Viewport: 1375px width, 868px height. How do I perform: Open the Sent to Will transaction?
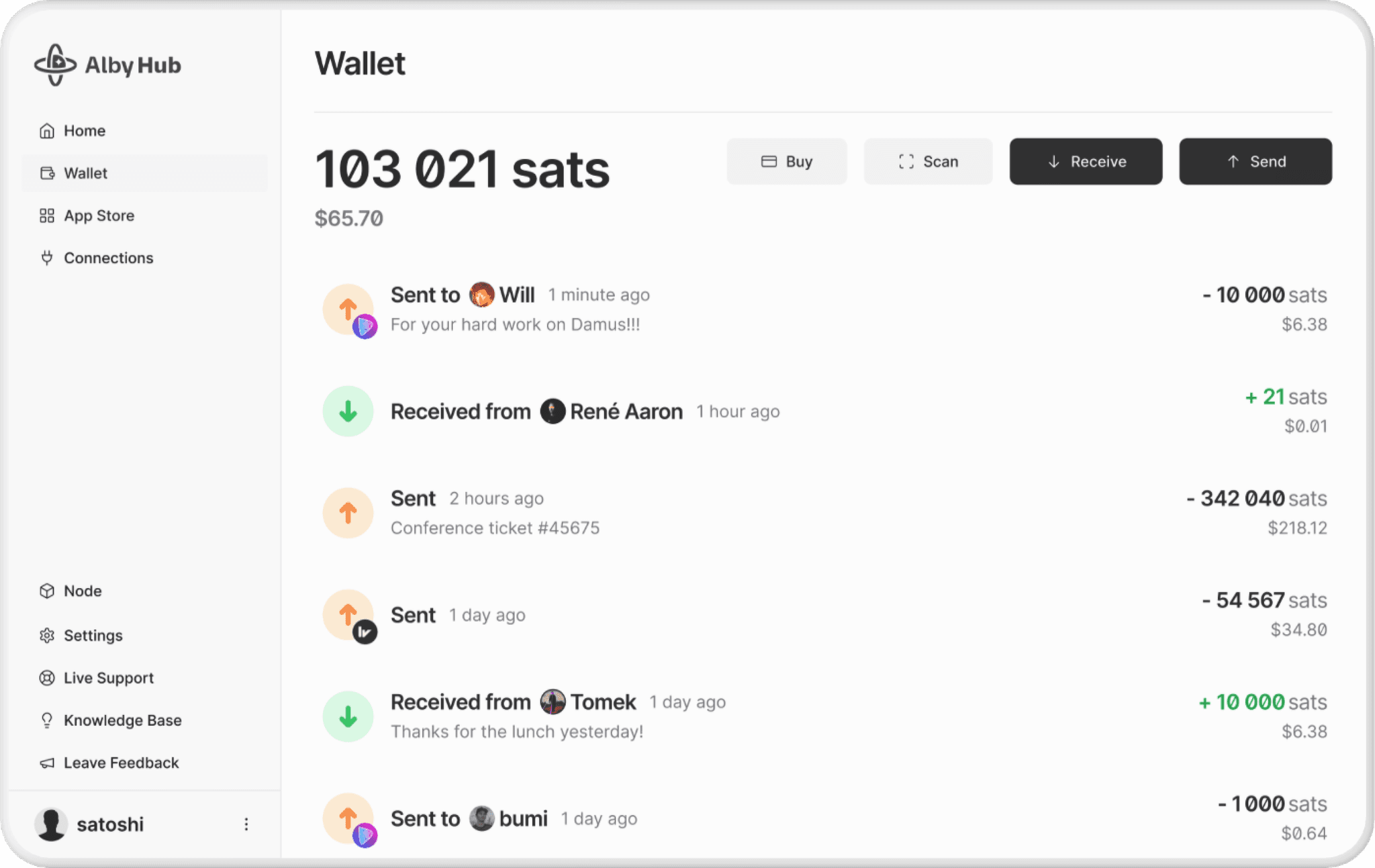click(x=824, y=309)
